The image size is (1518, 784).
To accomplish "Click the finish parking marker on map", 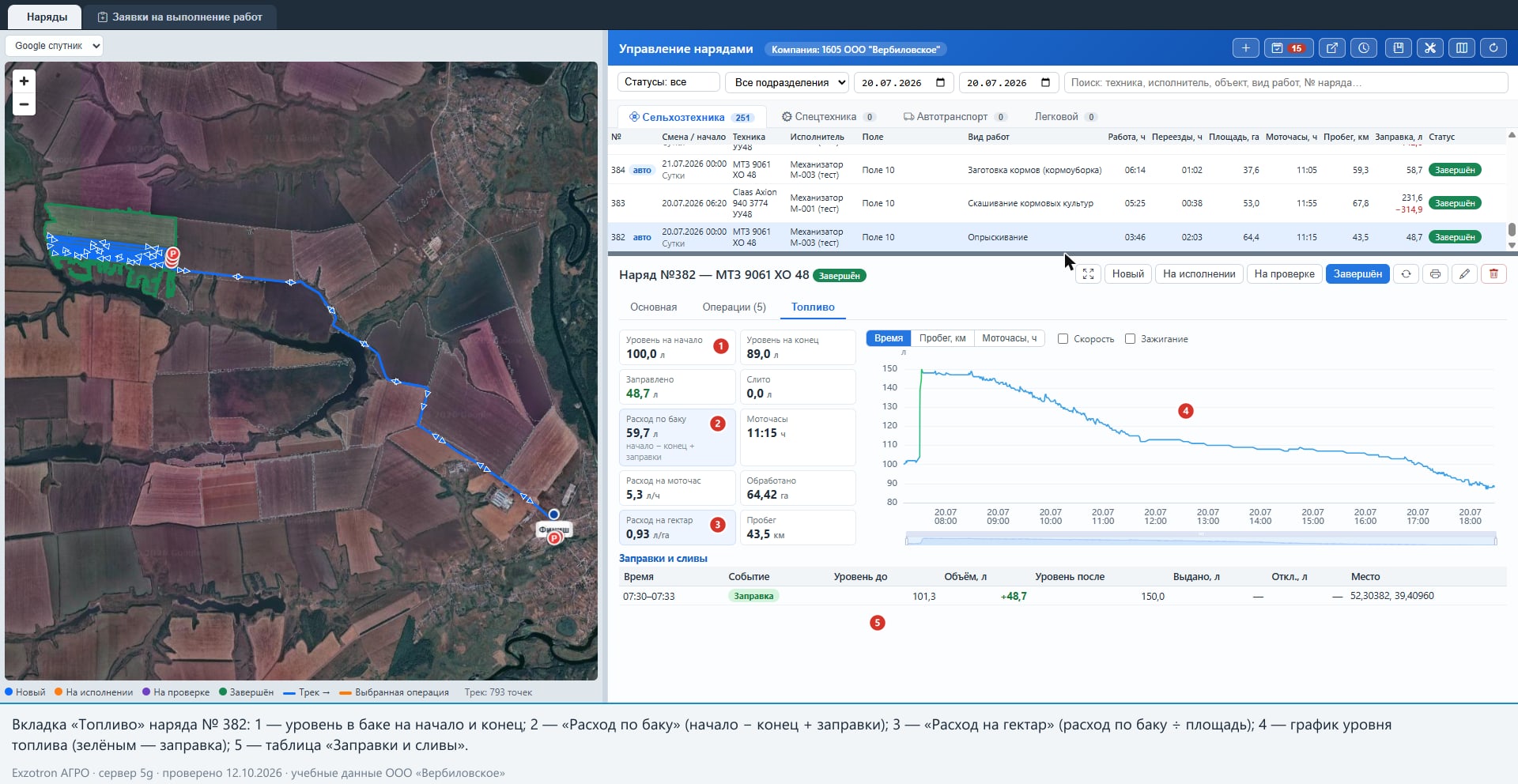I will coord(554,537).
